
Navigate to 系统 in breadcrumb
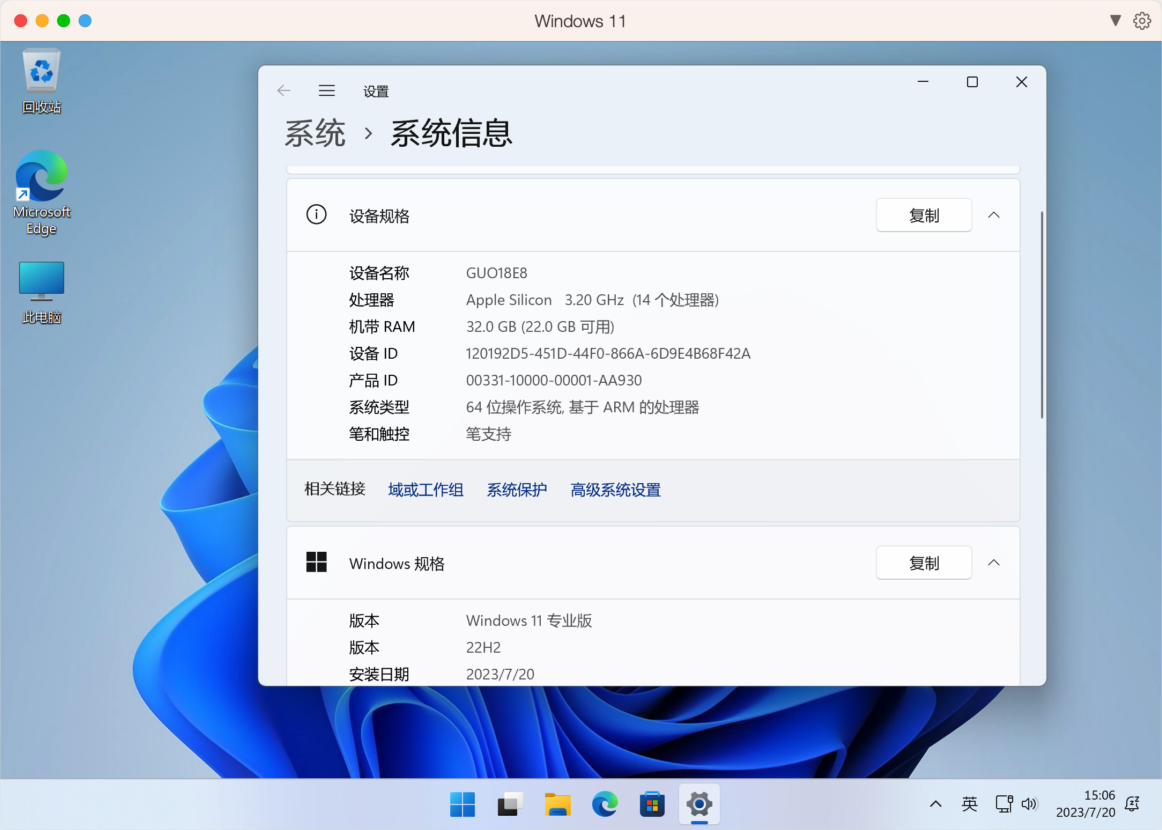tap(315, 133)
